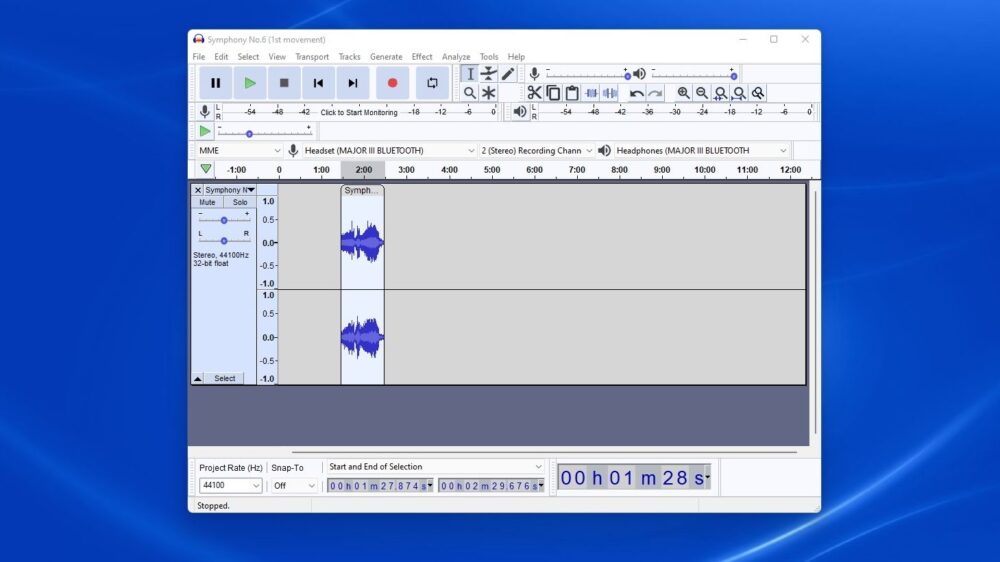Zoom in with the magnifier plus icon

(683, 93)
